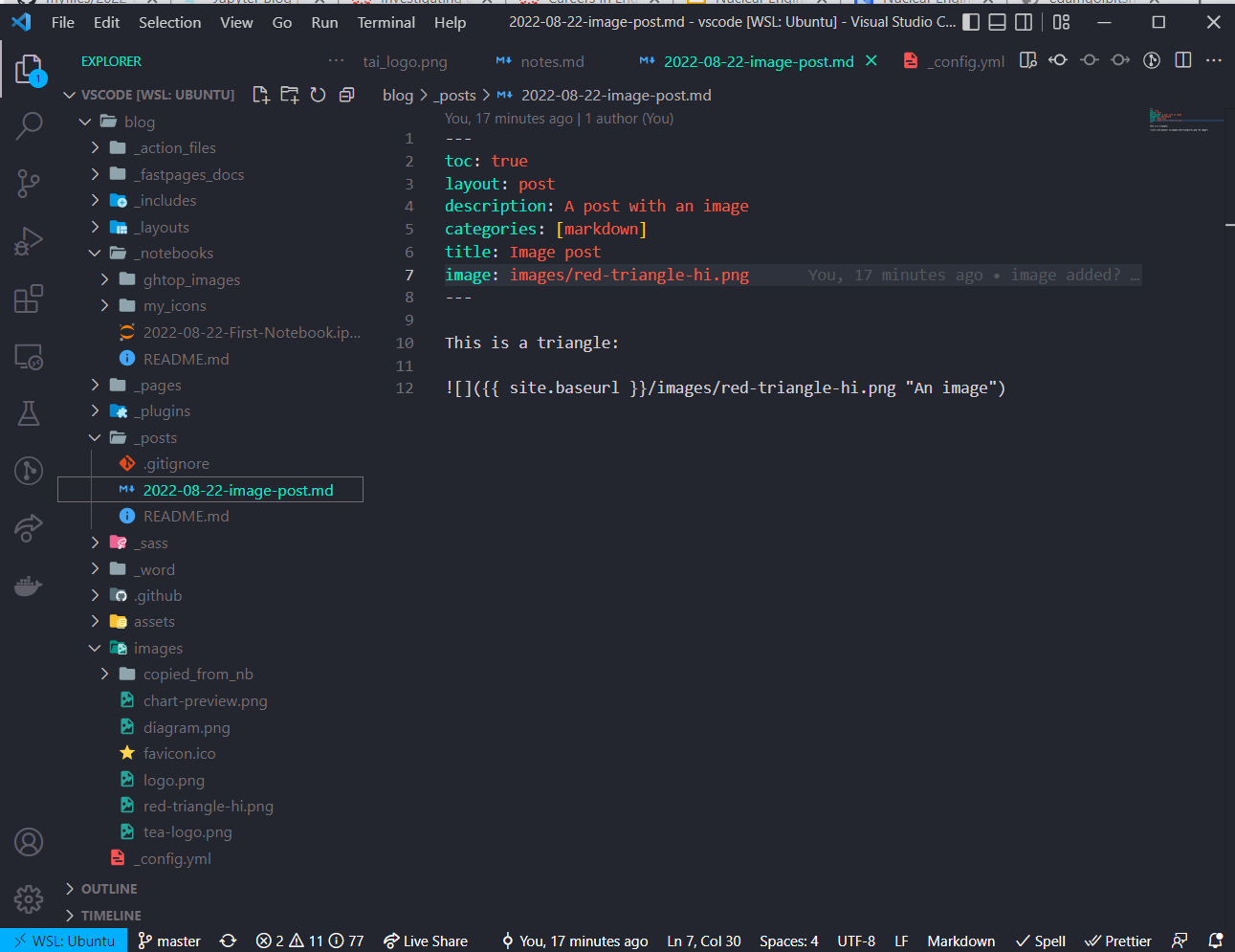Click the Synchronize Changes icon in status bar

coord(228,941)
